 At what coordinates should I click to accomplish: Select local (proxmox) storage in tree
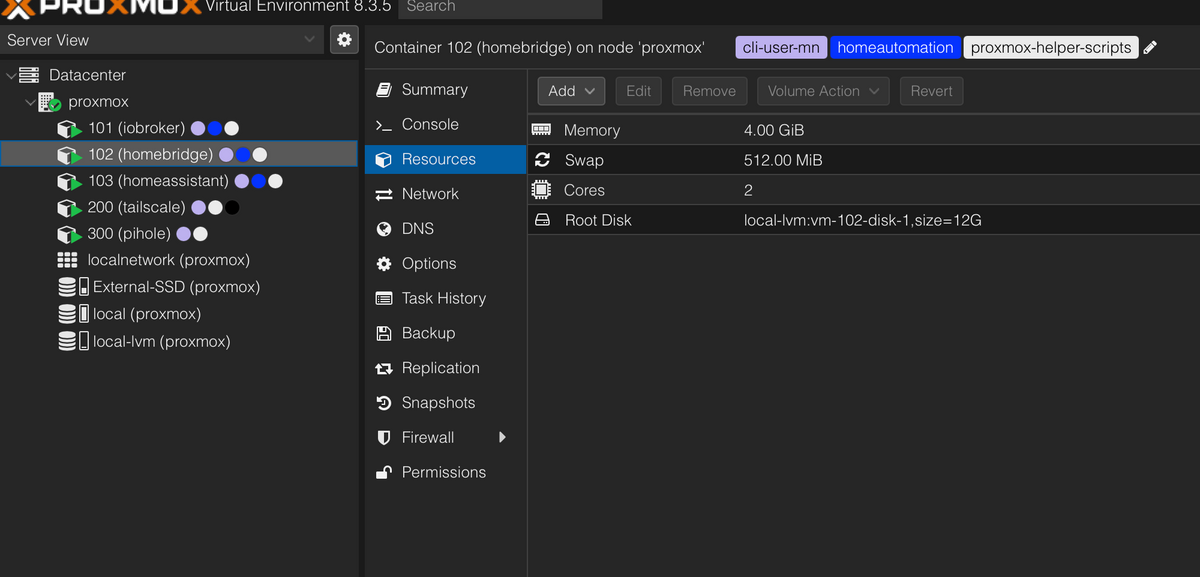point(147,314)
